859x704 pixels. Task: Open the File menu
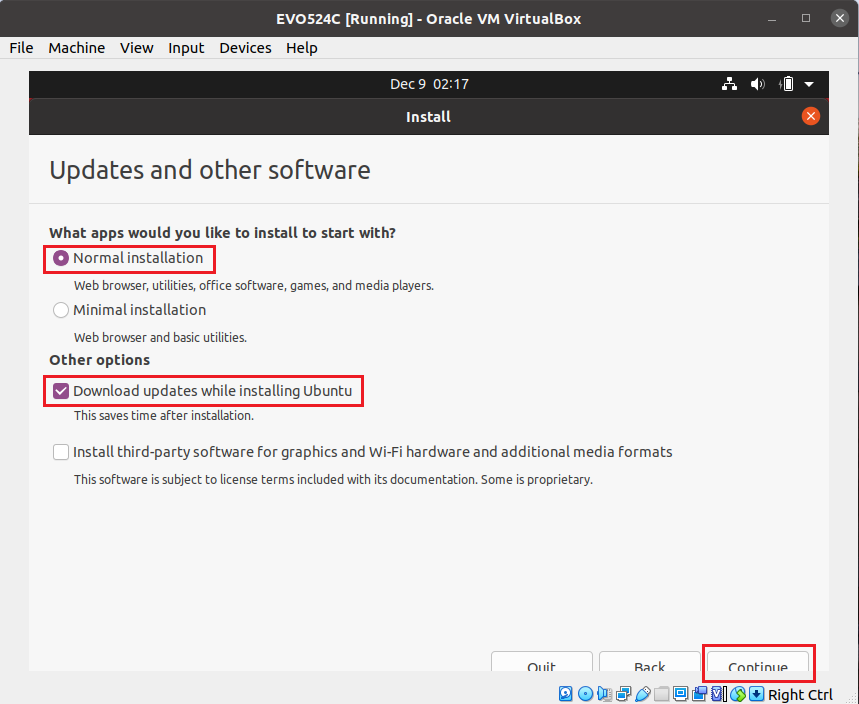click(21, 48)
